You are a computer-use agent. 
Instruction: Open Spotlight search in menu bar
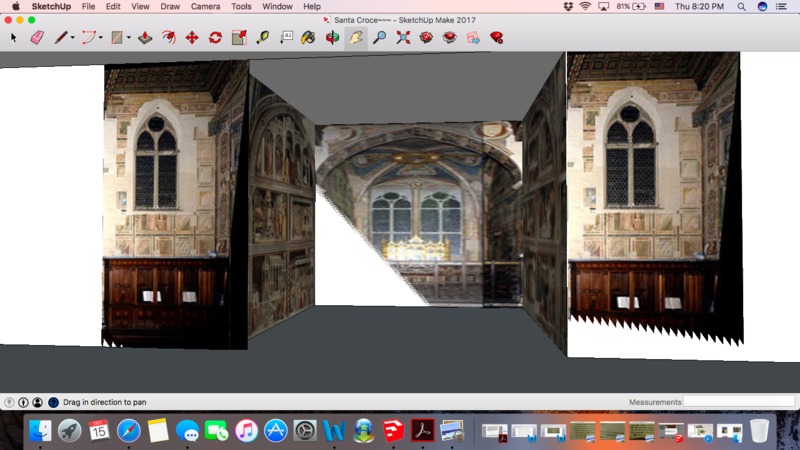click(x=741, y=7)
